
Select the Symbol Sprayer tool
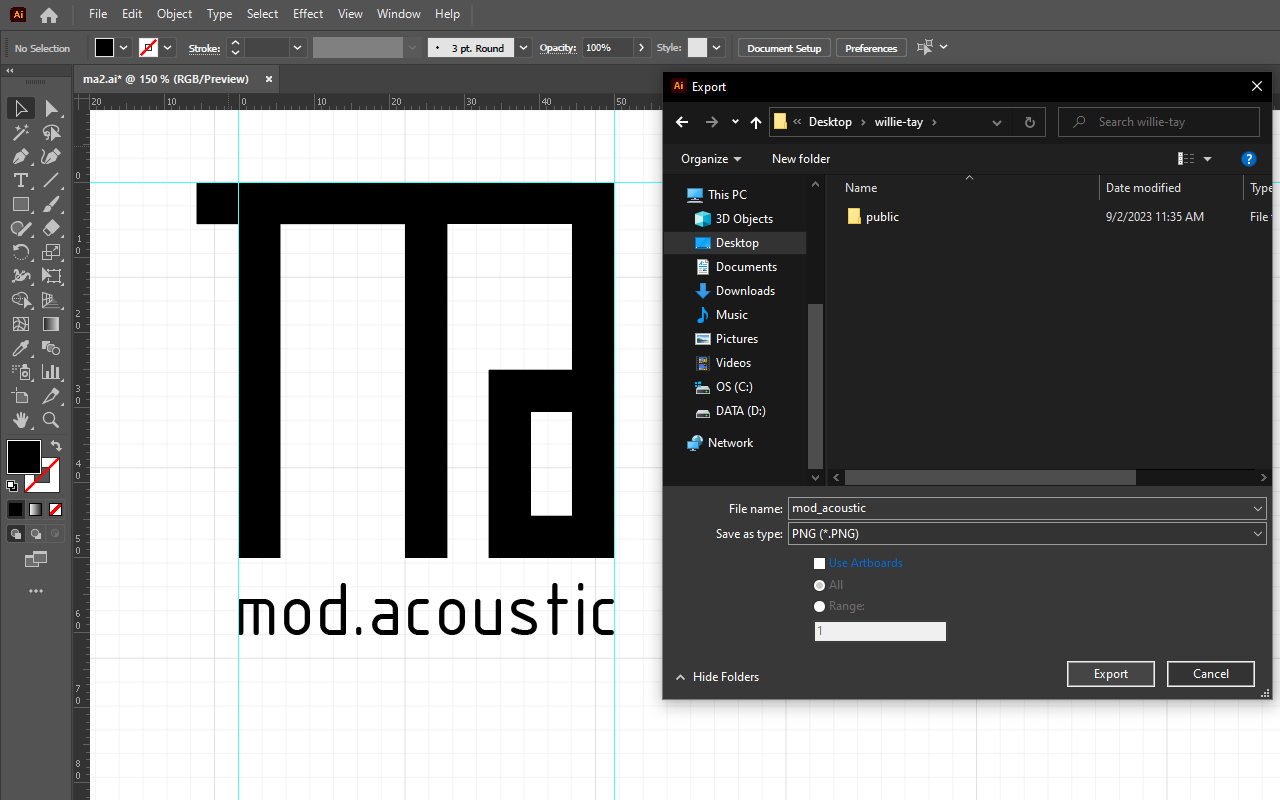click(x=21, y=372)
